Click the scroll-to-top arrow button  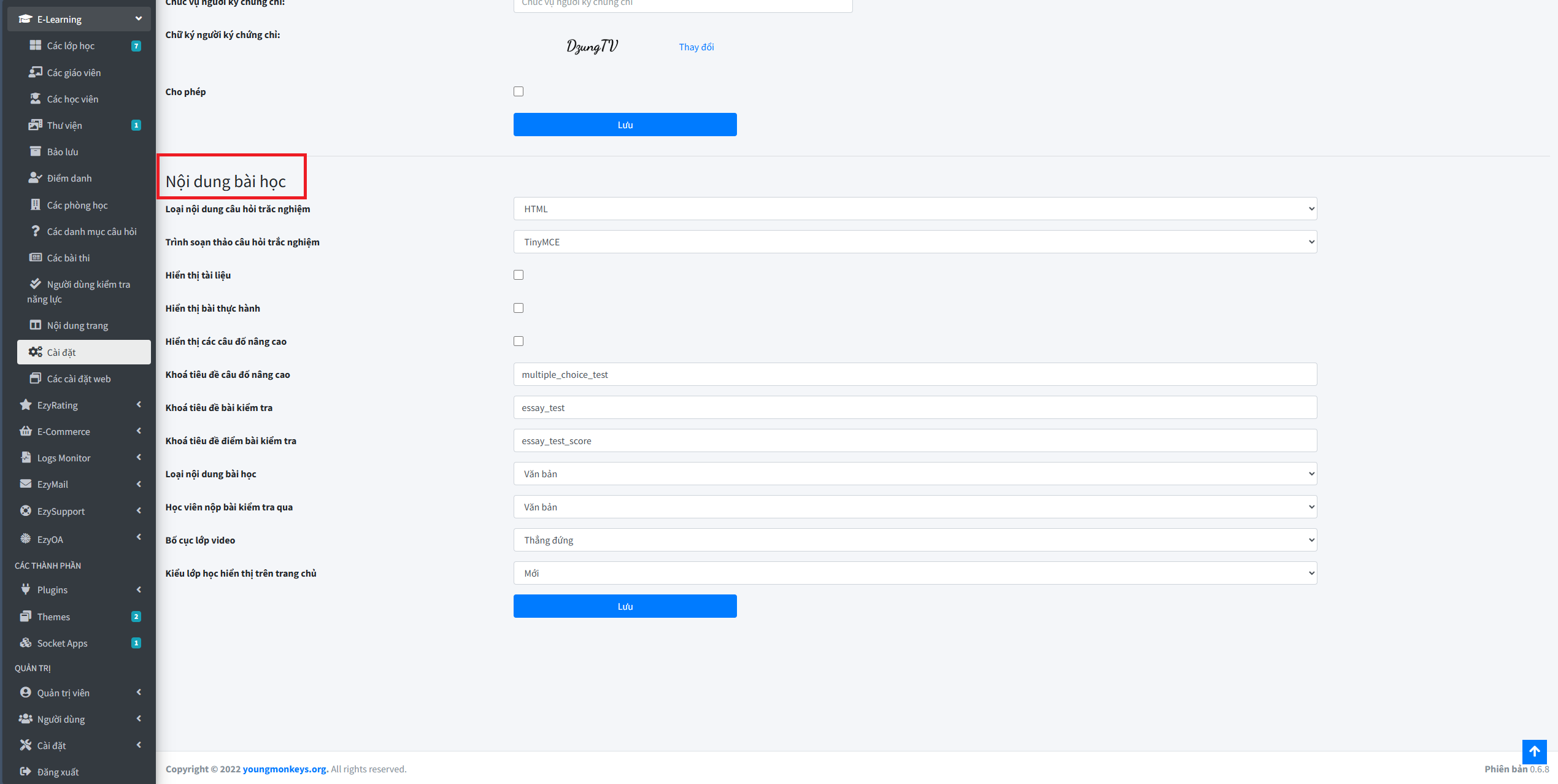pyautogui.click(x=1533, y=751)
